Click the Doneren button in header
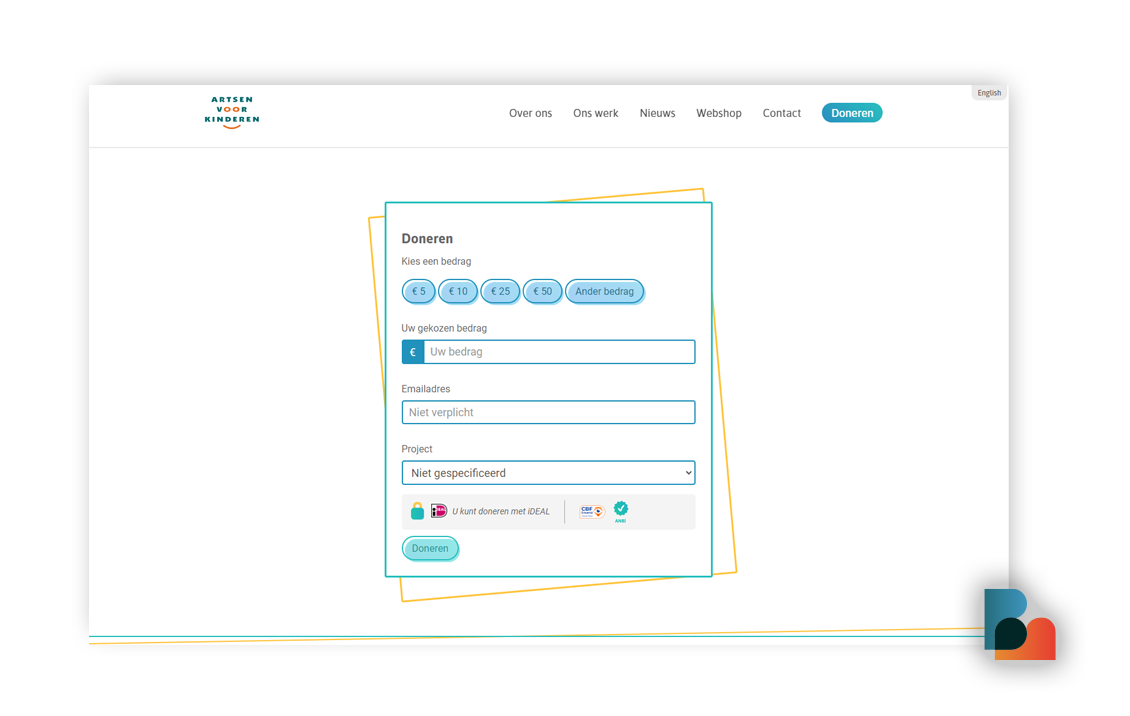Image resolution: width=1130 pixels, height=716 pixels. point(852,113)
